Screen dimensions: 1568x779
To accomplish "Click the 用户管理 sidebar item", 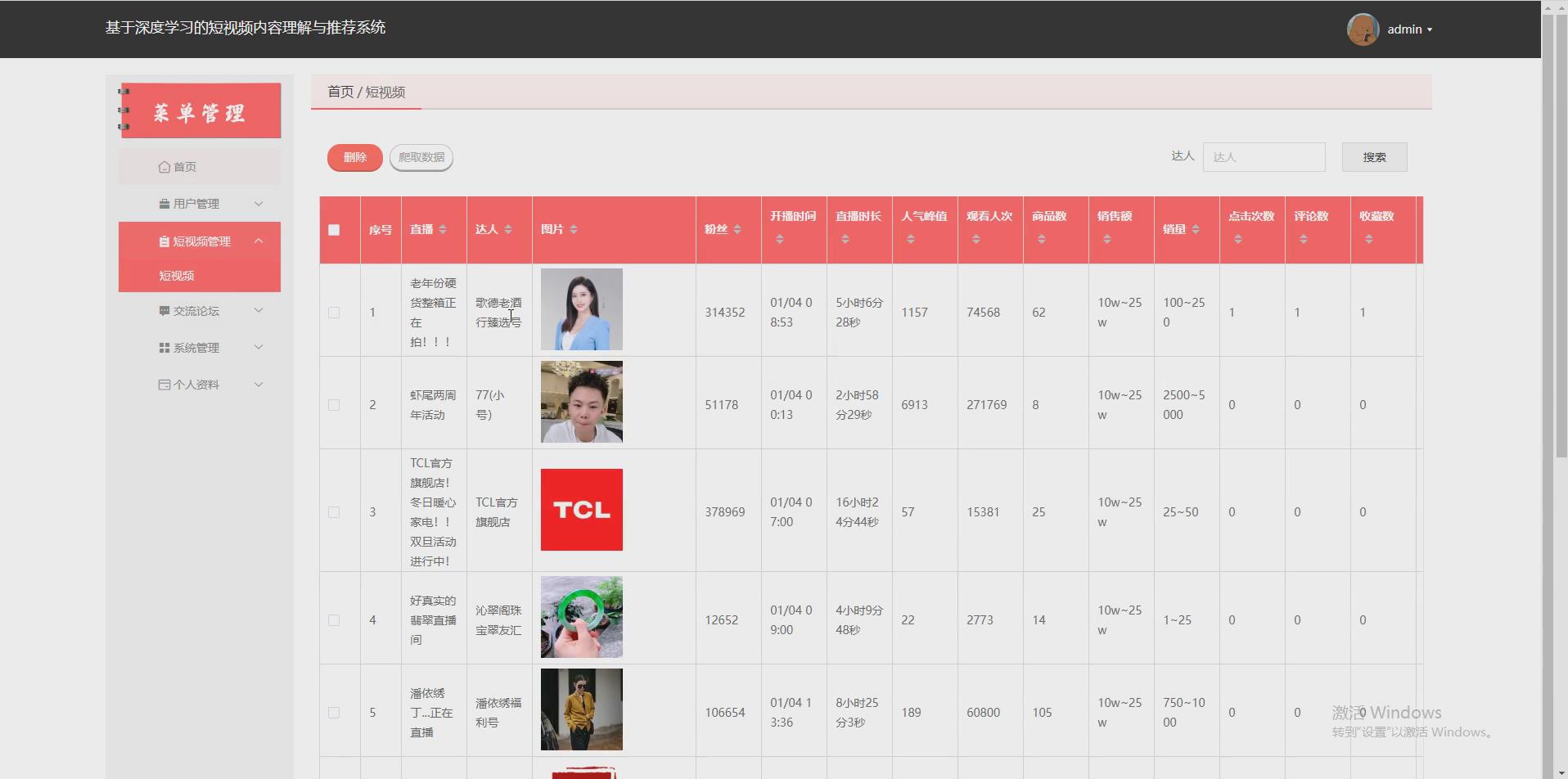I will coord(200,204).
